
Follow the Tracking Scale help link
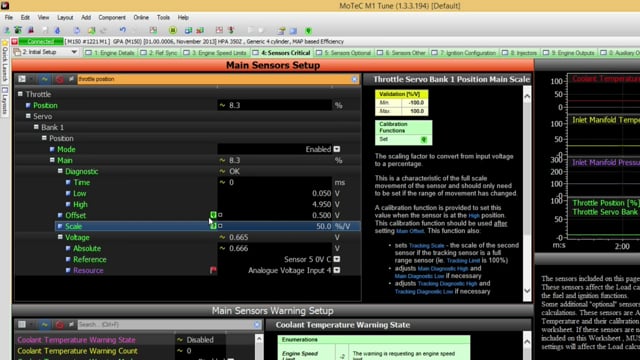click(x=426, y=246)
